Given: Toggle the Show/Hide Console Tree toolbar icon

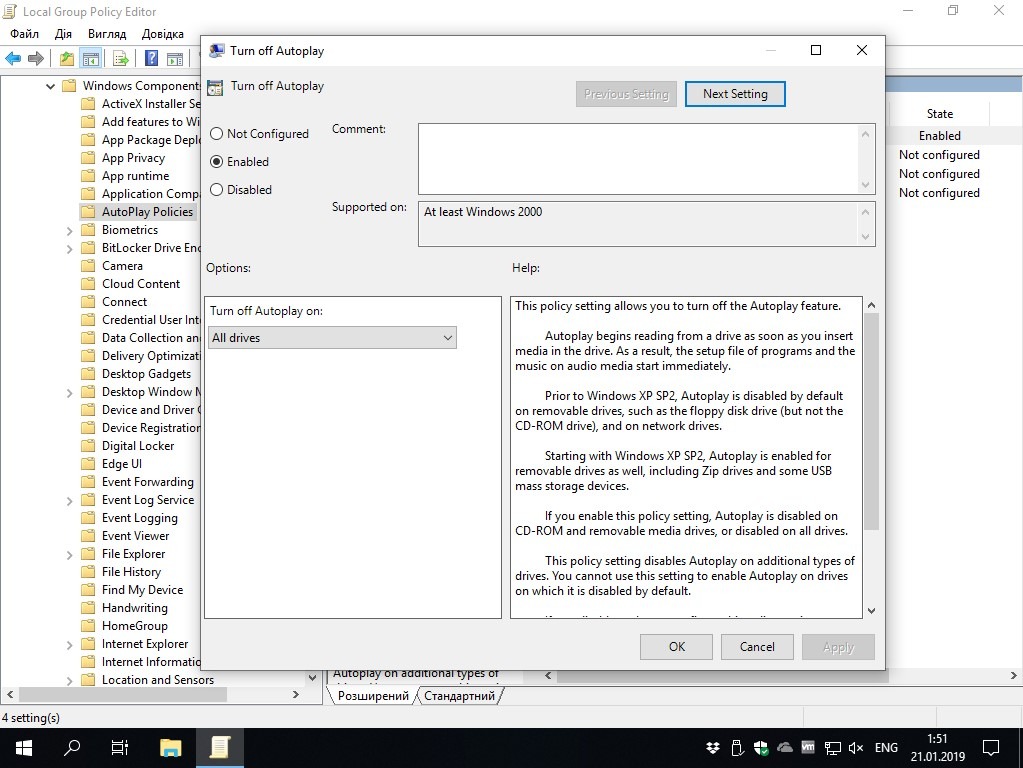Looking at the screenshot, I should click(91, 59).
